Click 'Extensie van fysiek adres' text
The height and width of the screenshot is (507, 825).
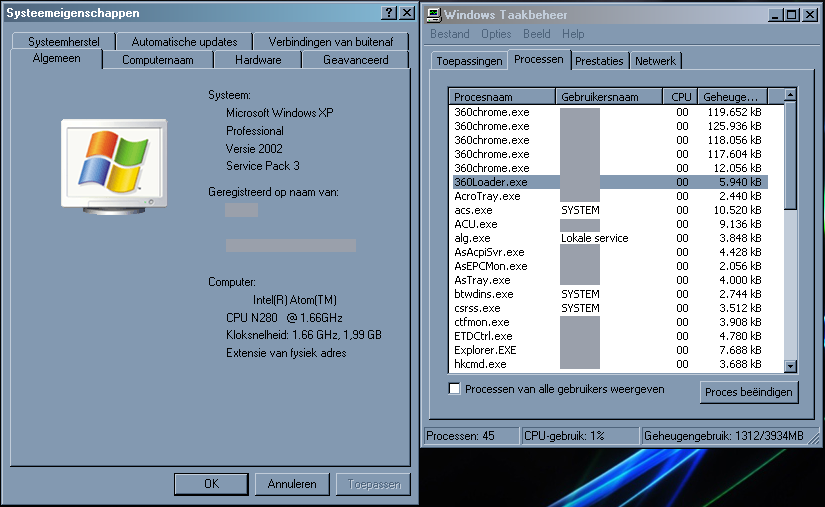click(x=286, y=353)
